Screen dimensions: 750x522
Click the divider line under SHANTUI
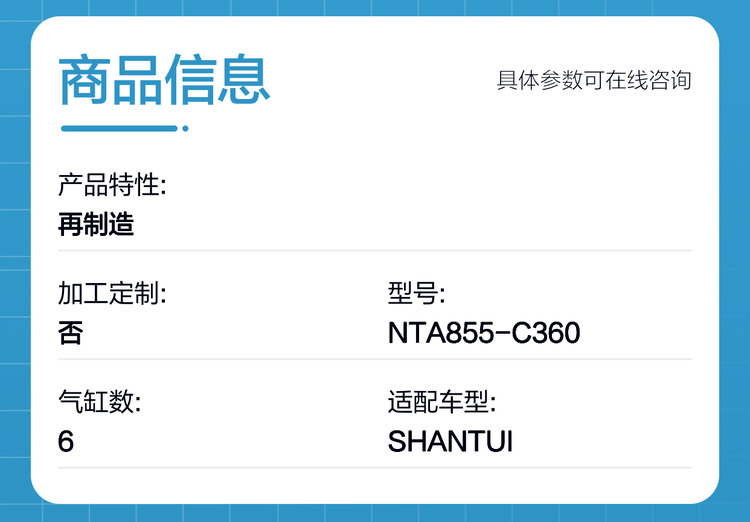tap(540, 467)
